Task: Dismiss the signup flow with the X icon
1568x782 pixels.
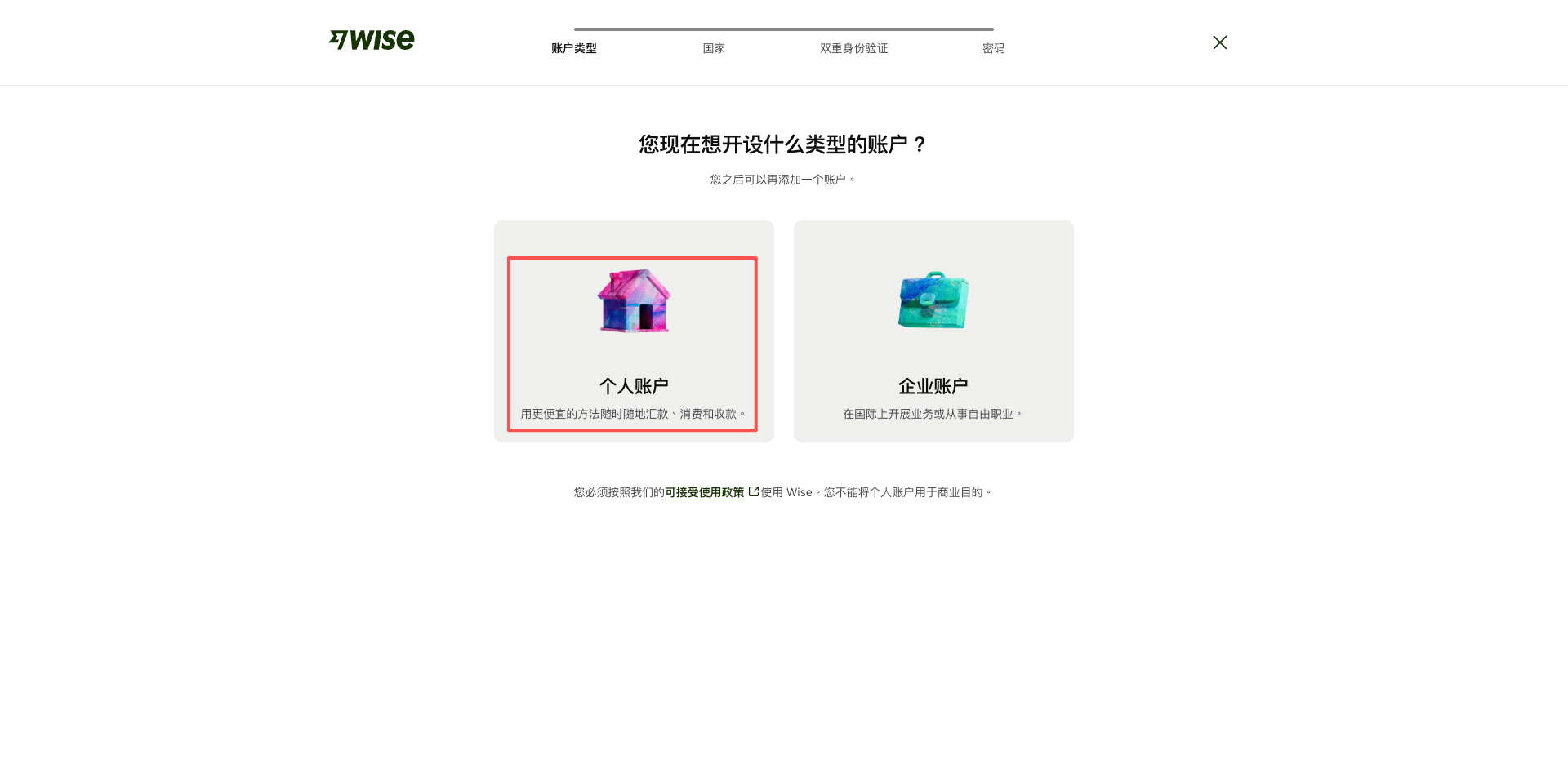Action: click(1219, 42)
